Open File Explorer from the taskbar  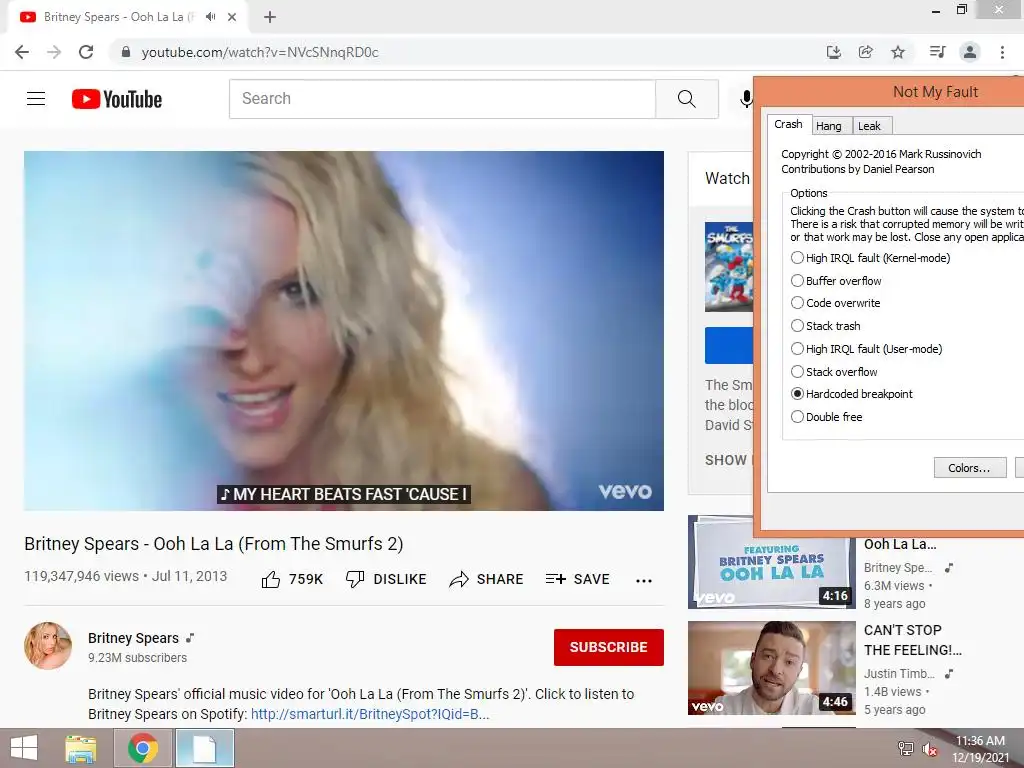82,748
